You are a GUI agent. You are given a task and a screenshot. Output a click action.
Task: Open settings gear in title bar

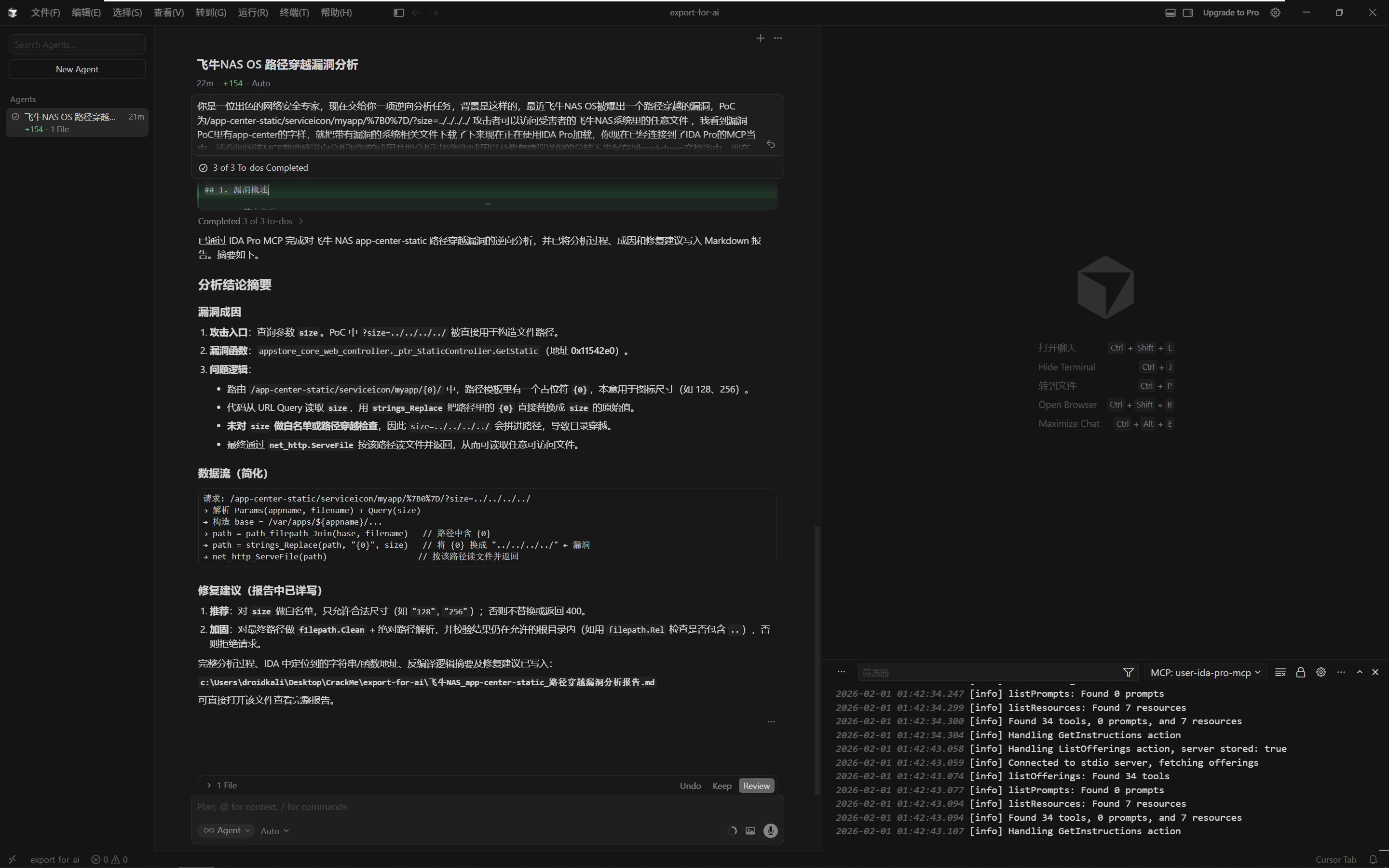point(1275,13)
